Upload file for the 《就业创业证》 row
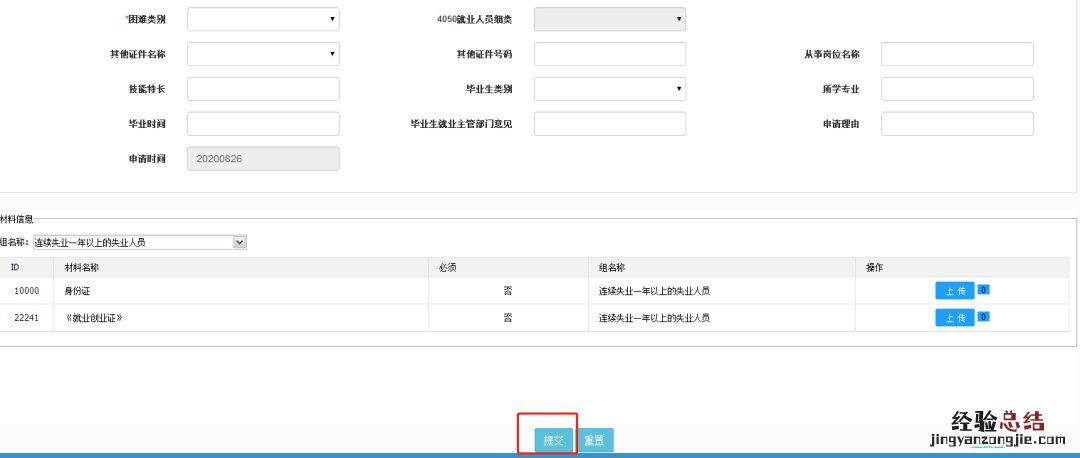The image size is (1080, 458). point(954,317)
